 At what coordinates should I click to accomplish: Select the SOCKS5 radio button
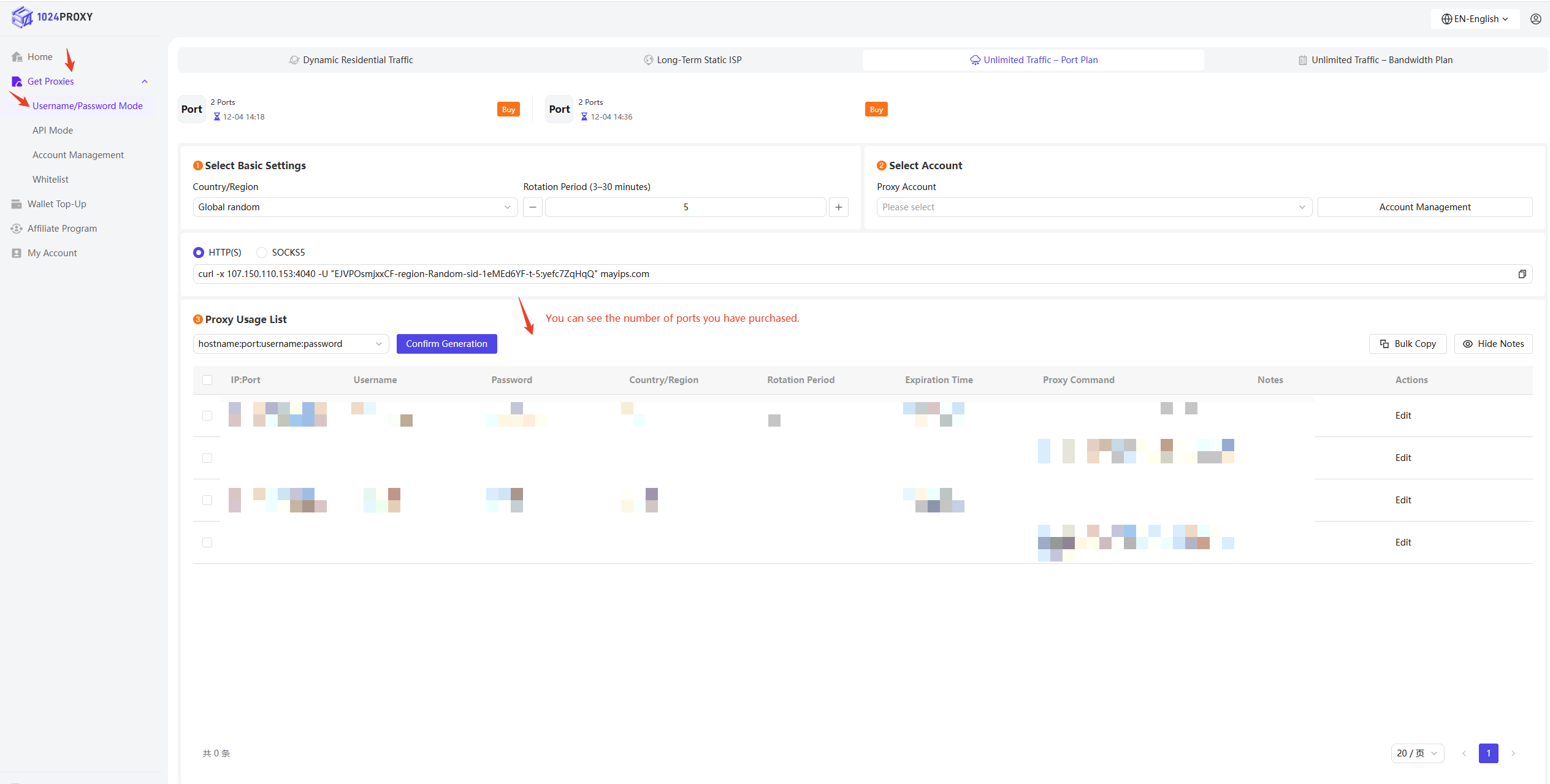pos(262,253)
